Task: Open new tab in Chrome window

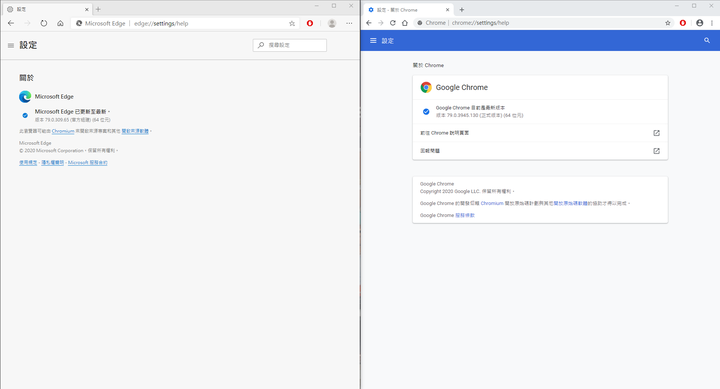Action: click(462, 10)
